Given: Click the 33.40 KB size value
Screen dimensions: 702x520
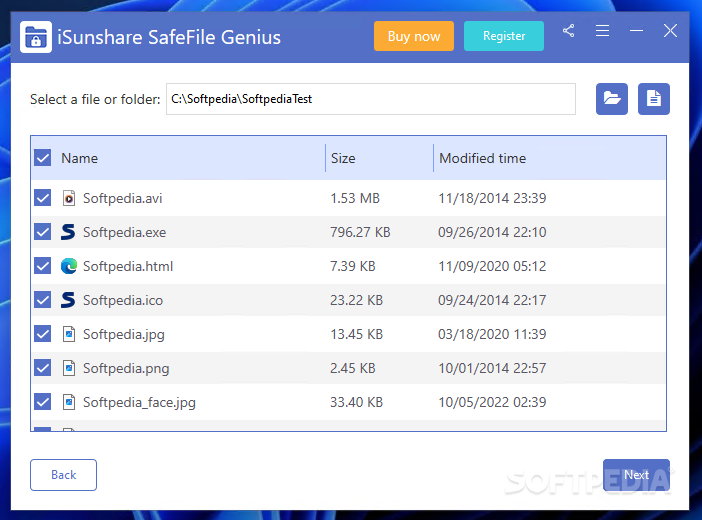Looking at the screenshot, I should [356, 403].
